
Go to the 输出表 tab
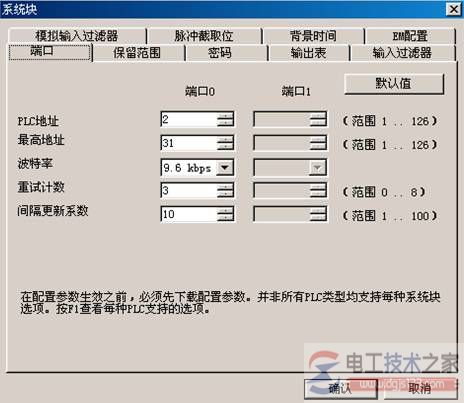click(308, 53)
